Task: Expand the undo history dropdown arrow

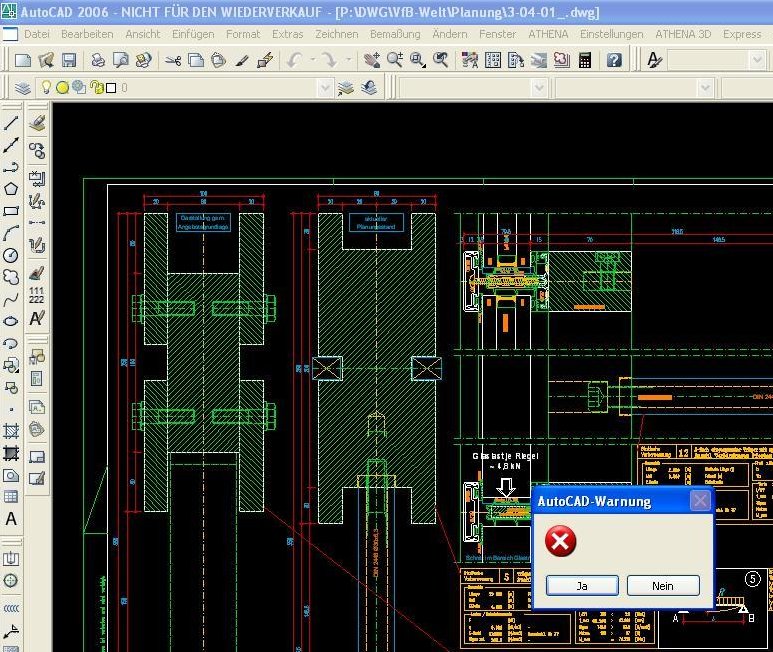Action: 313,60
